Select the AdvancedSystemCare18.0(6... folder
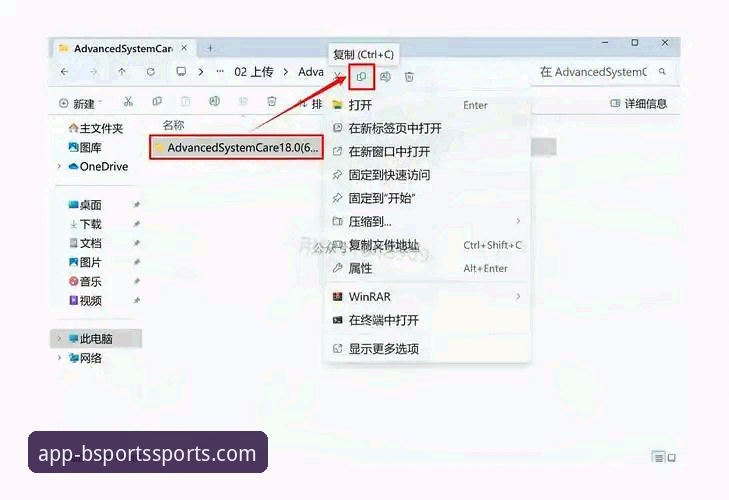The height and width of the screenshot is (500, 729). pos(236,147)
